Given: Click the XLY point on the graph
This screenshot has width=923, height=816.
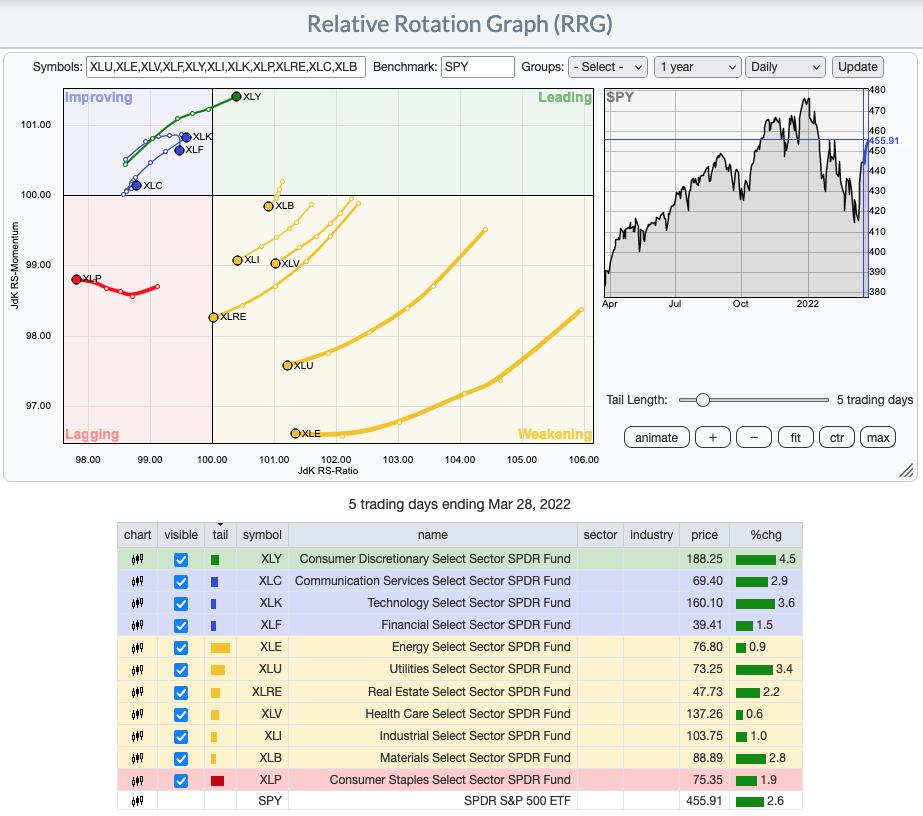Looking at the screenshot, I should [237, 97].
